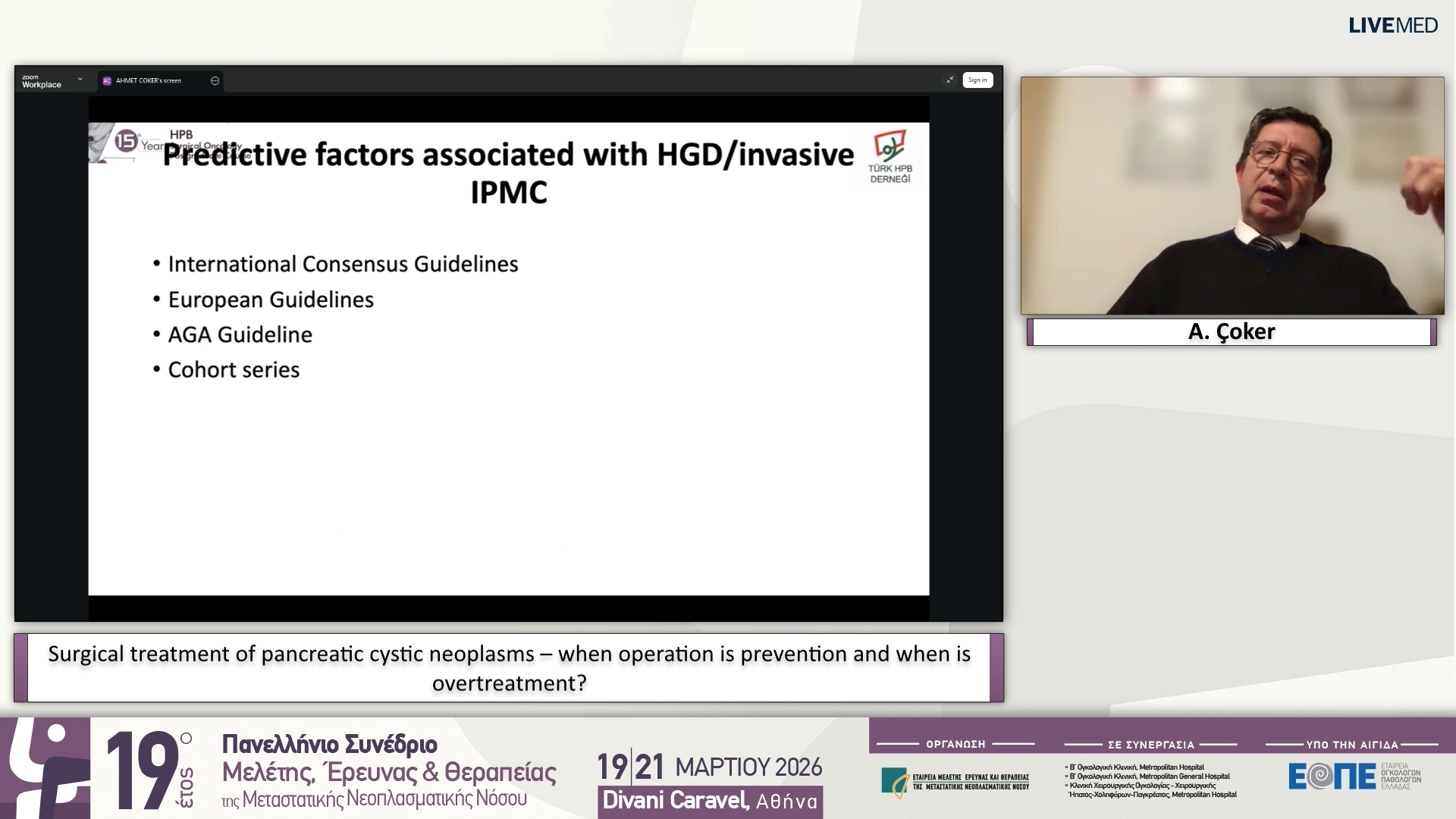The height and width of the screenshot is (819, 1456).
Task: Click the exit fullscreen arrows icon
Action: [x=949, y=80]
